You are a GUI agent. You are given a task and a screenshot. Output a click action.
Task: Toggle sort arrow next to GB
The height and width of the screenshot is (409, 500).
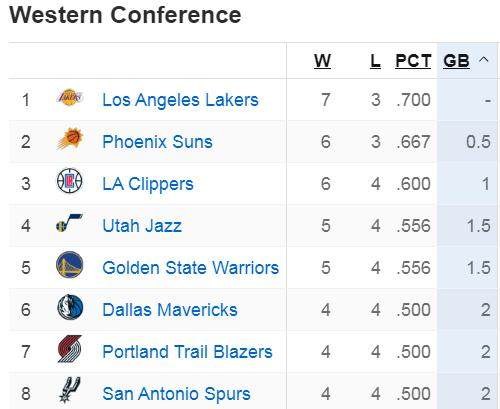(484, 60)
